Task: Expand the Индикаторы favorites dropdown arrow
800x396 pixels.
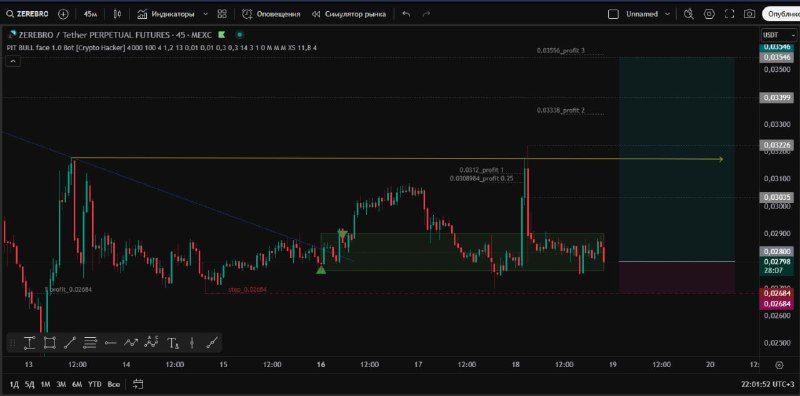Action: 205,14
